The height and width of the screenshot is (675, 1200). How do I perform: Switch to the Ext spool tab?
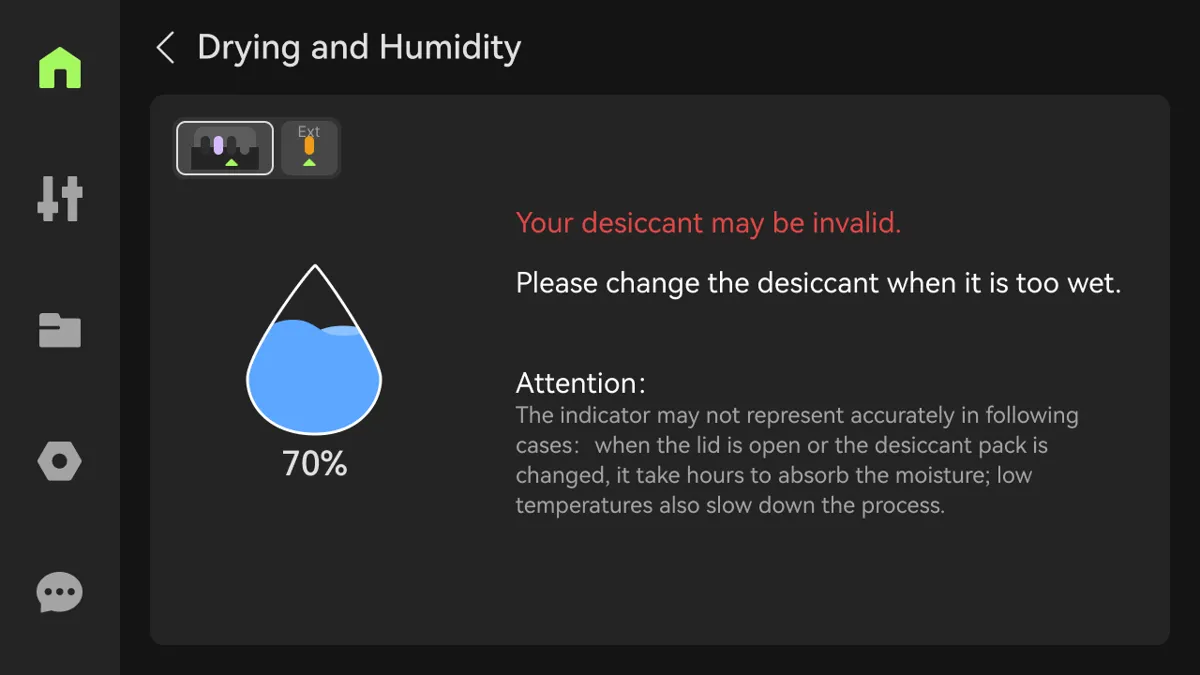tap(309, 148)
